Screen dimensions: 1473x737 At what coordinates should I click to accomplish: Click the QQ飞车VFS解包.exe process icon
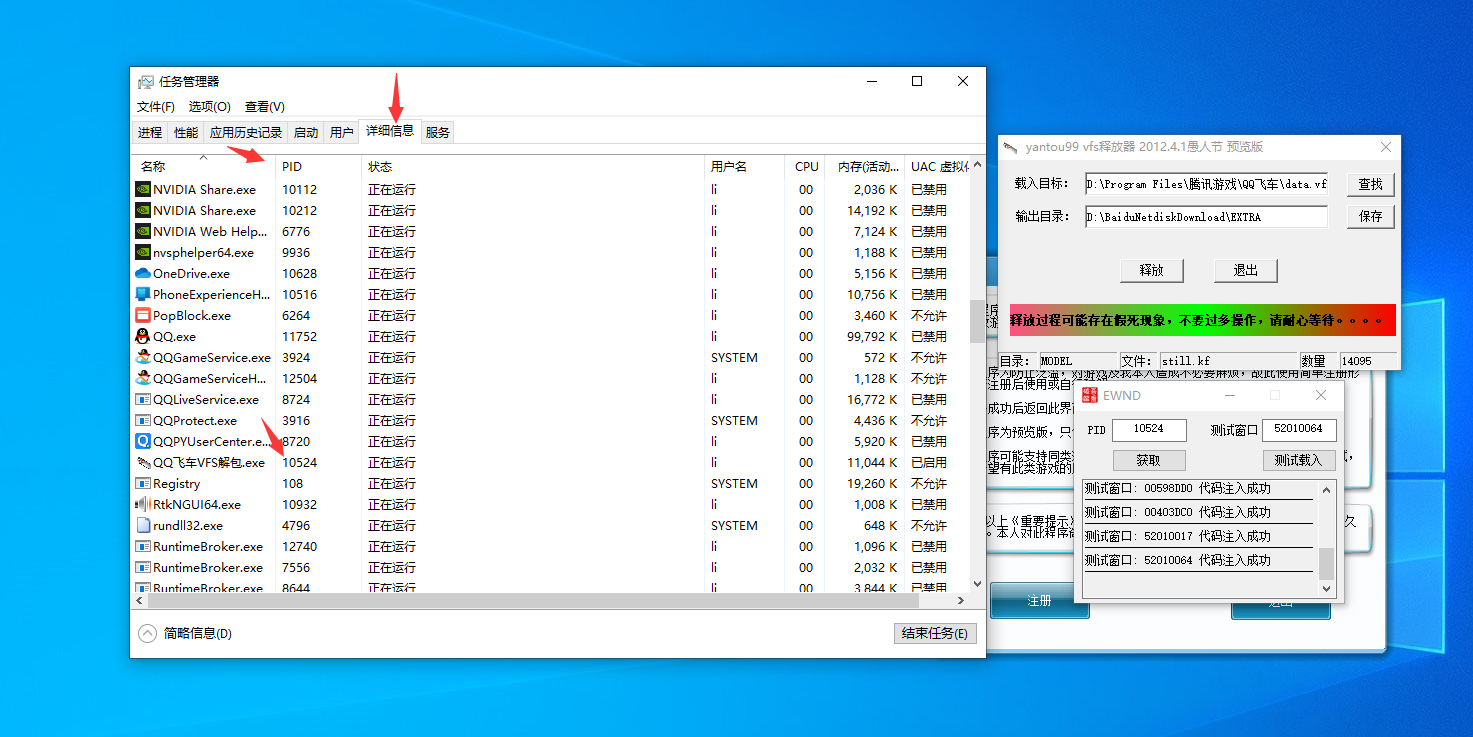click(142, 462)
